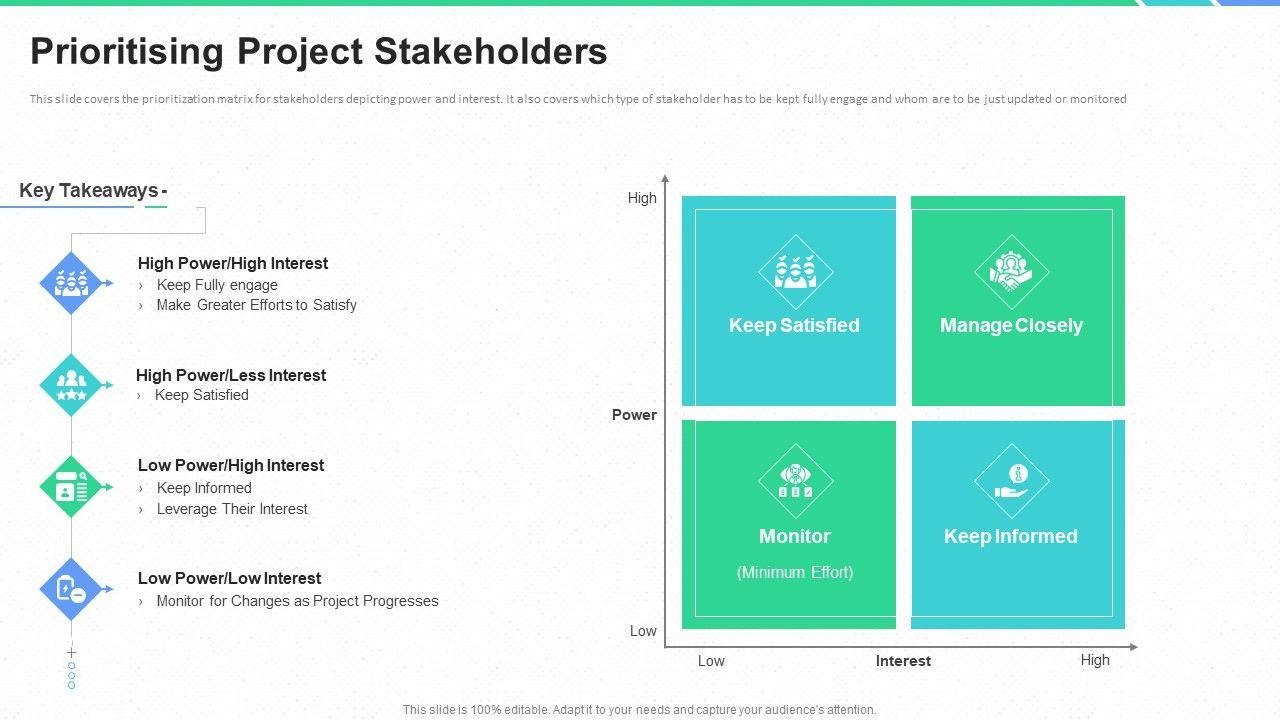Click the 'Make Greater Efforts to Satisfy' bullet
This screenshot has width=1280, height=720.
tap(256, 305)
